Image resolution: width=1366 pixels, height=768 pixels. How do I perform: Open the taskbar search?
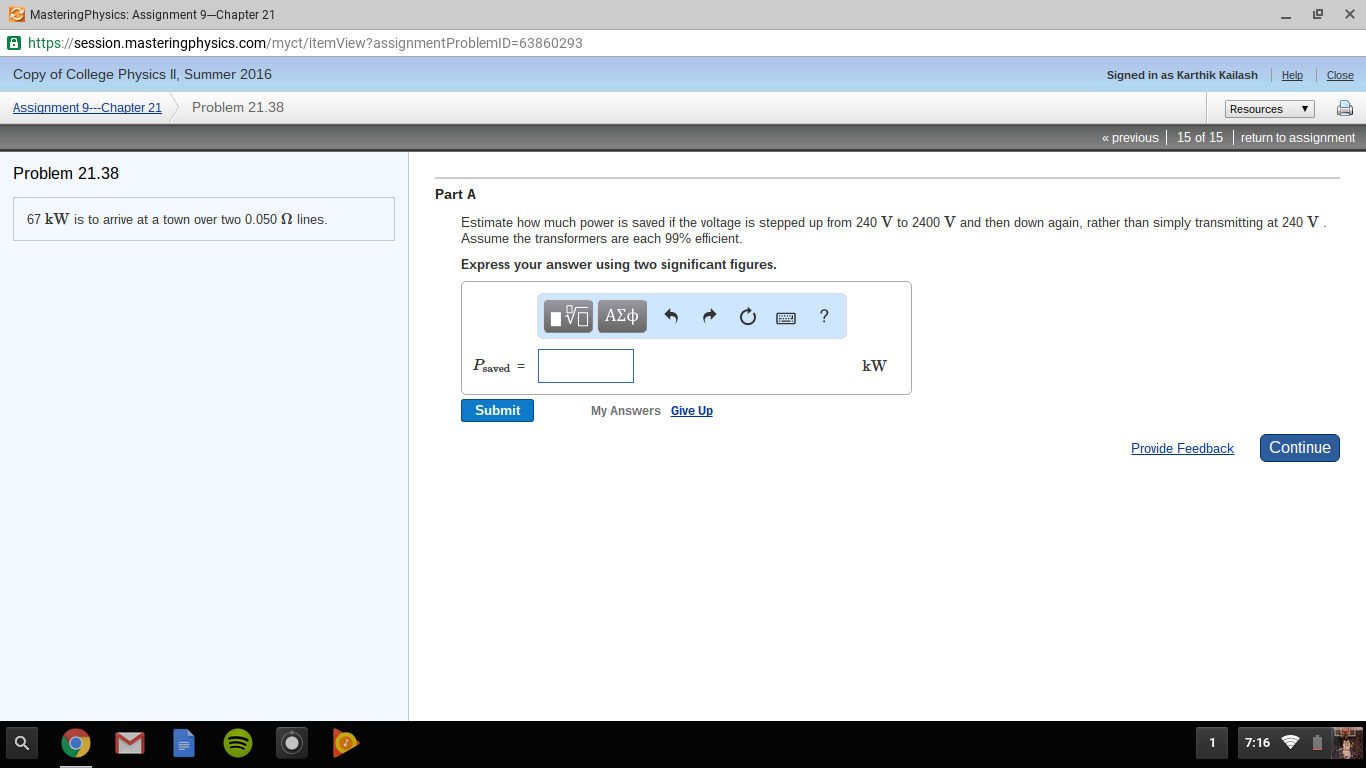pos(21,743)
